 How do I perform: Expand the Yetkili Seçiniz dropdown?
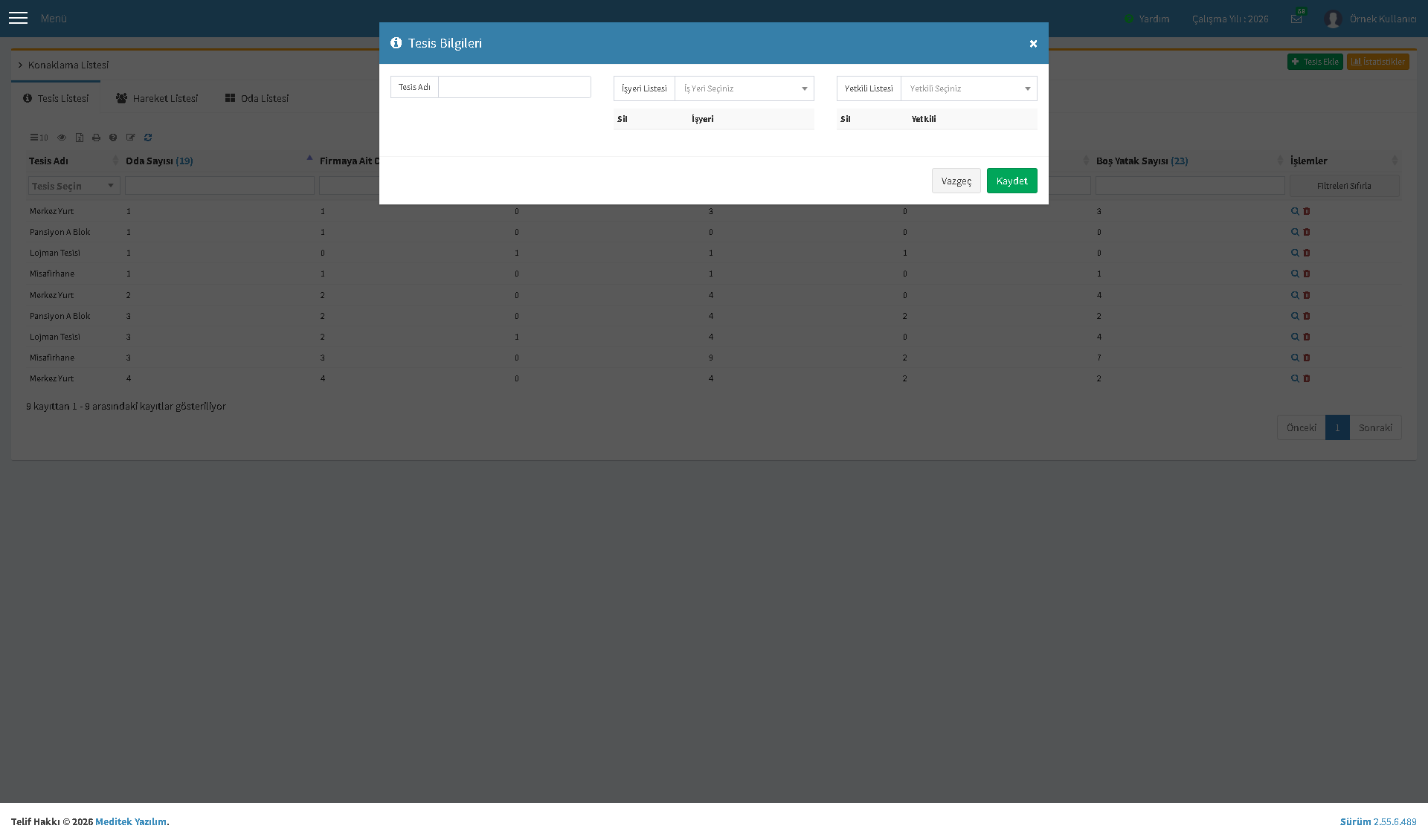[x=968, y=88]
